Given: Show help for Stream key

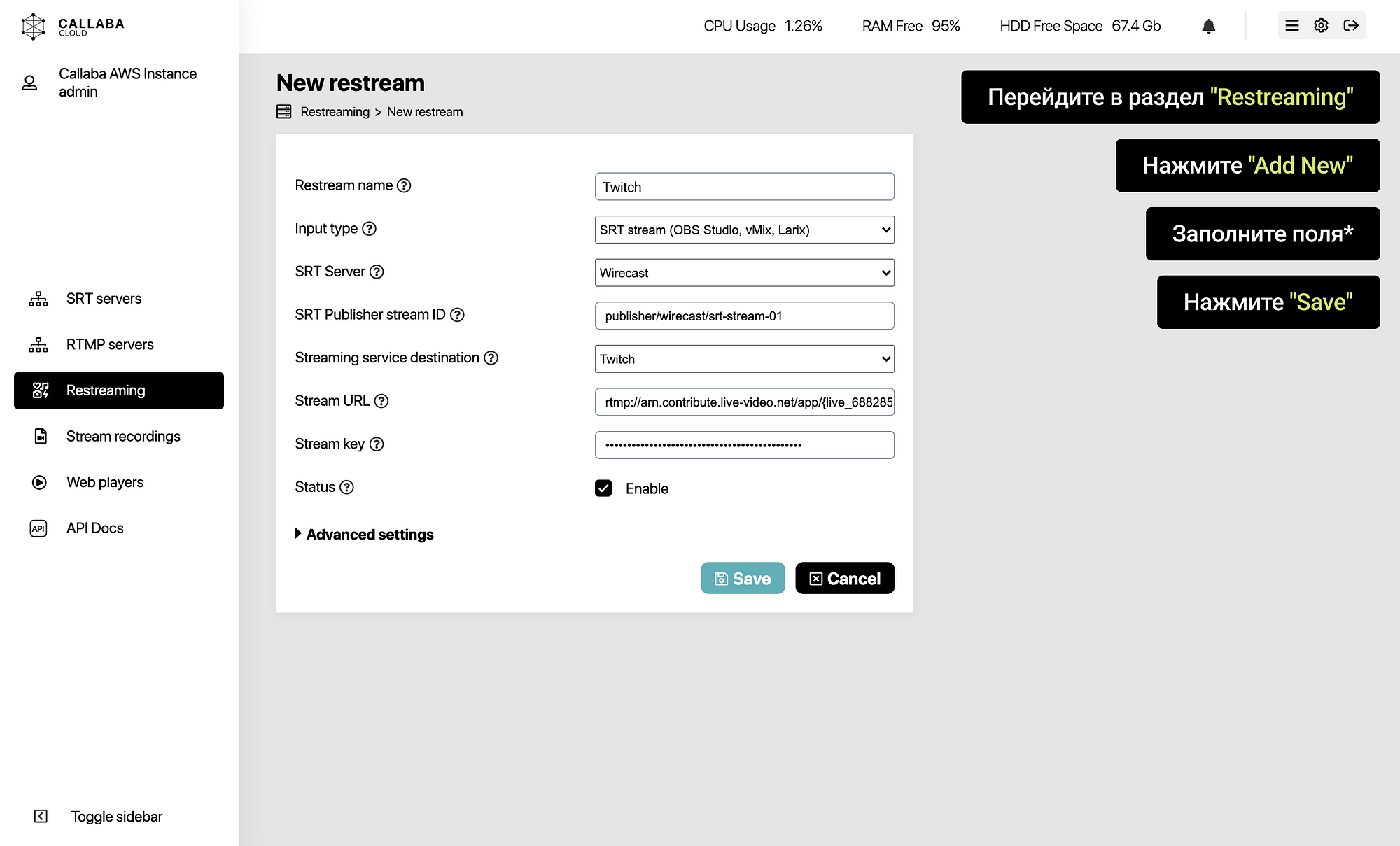Looking at the screenshot, I should tap(377, 444).
